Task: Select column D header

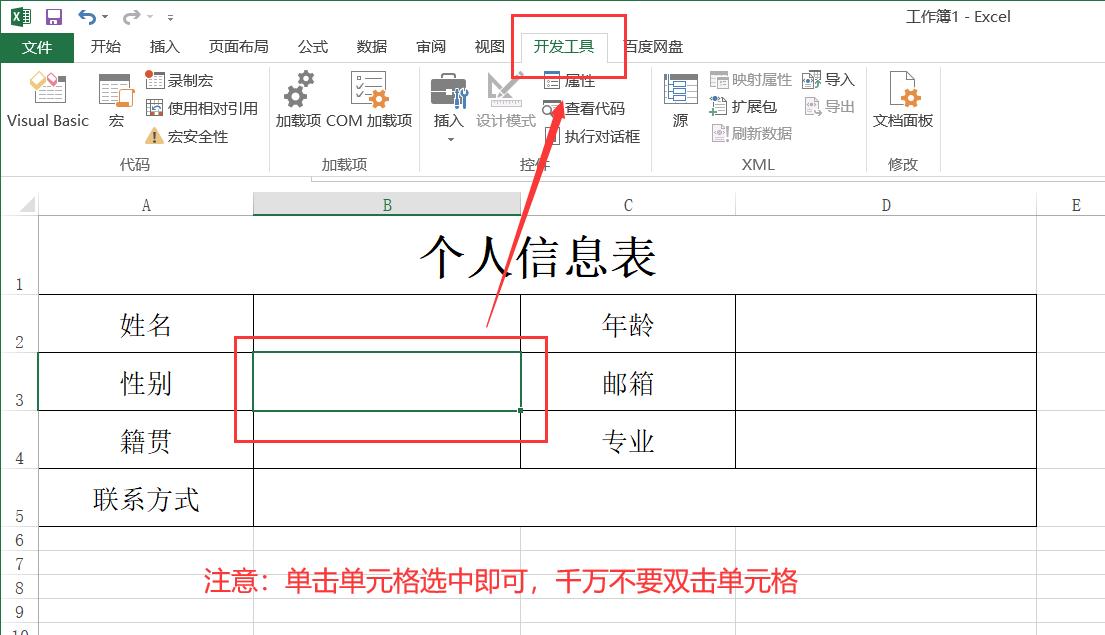Action: [886, 205]
